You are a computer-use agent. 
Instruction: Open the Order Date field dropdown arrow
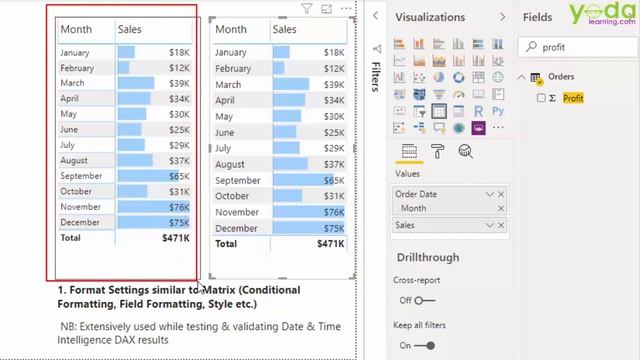pos(490,194)
